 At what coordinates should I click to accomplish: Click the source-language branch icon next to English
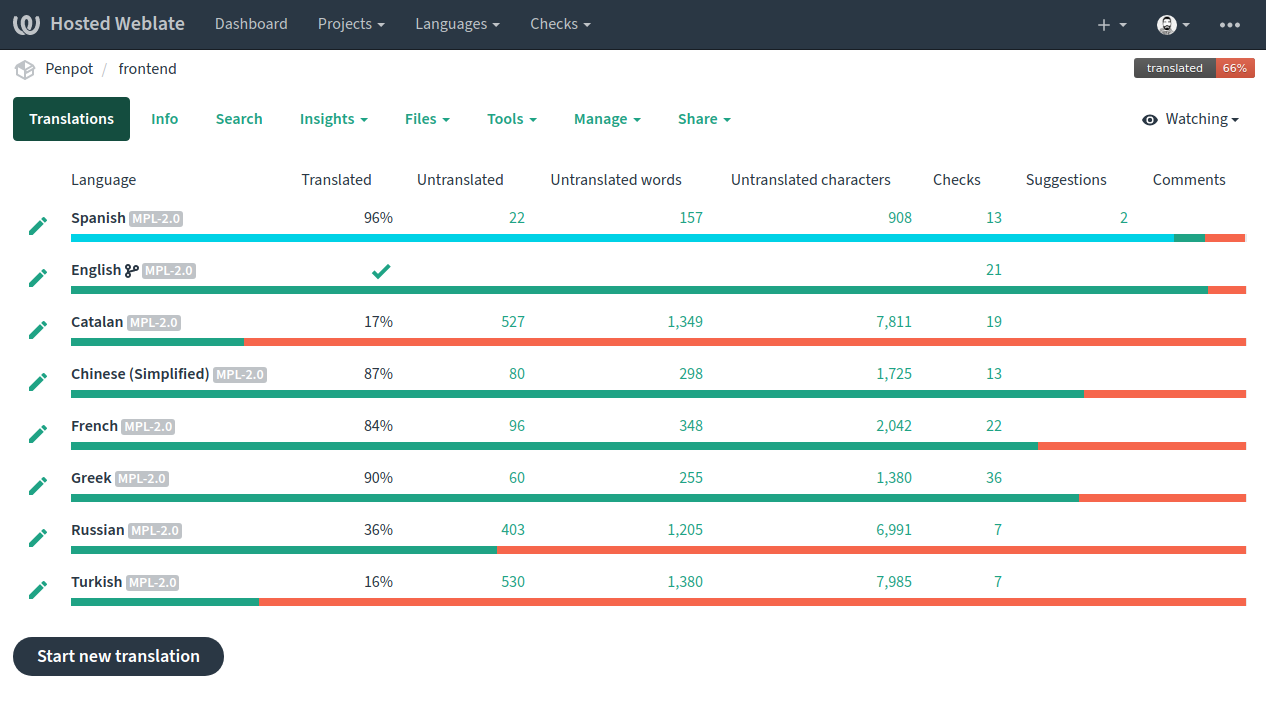[132, 270]
